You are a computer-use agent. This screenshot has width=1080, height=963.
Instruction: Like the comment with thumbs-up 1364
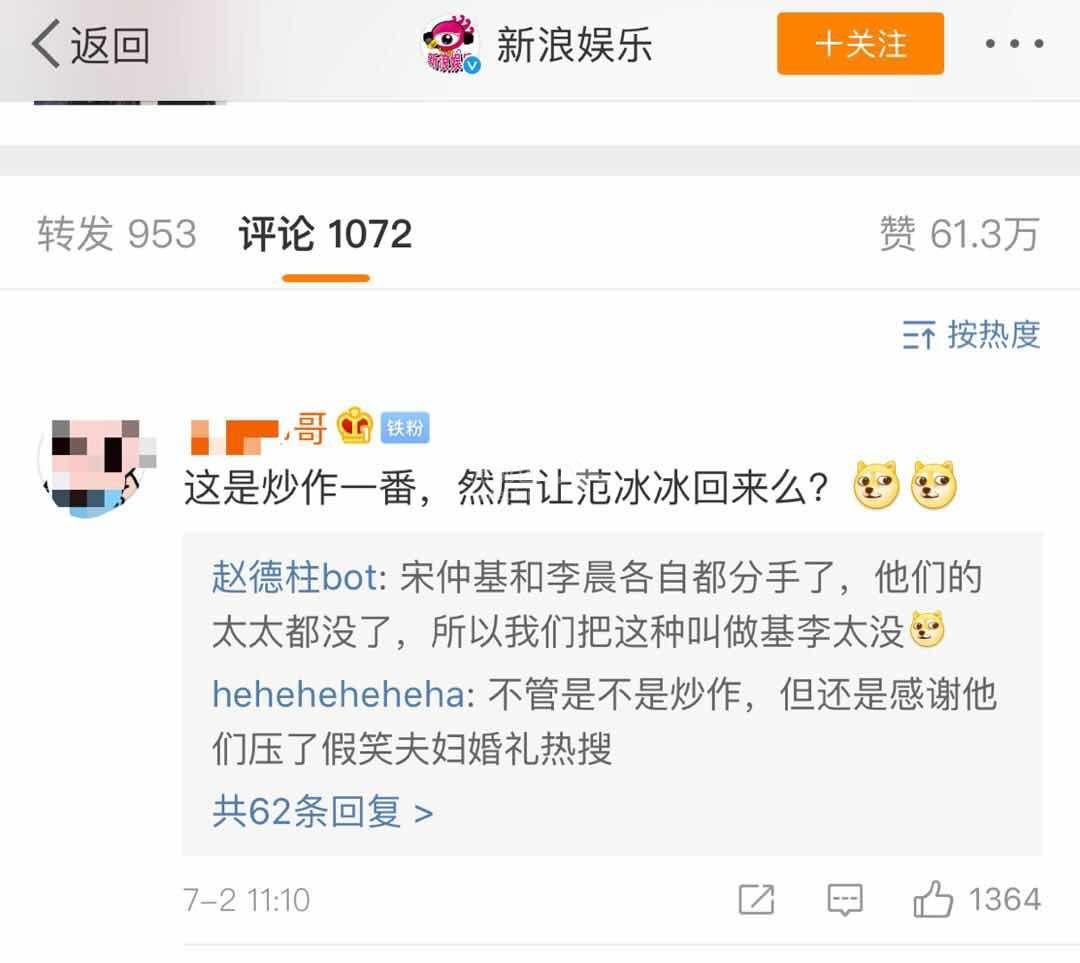[x=977, y=900]
